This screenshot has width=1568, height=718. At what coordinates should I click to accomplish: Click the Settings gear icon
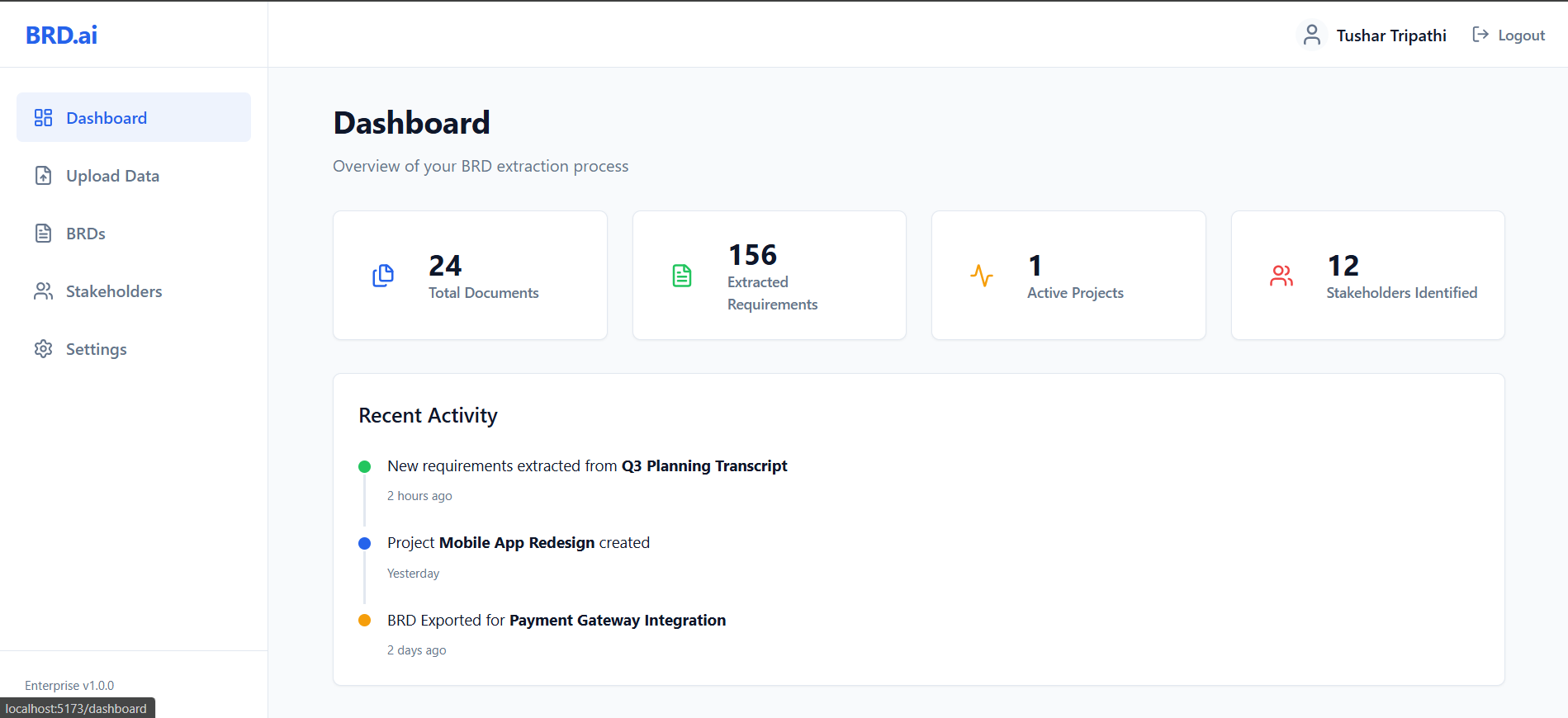pos(43,349)
